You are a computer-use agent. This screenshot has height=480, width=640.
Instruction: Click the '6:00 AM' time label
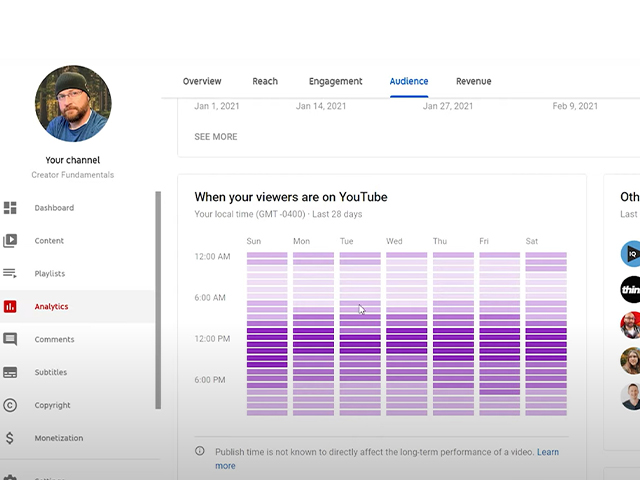click(x=210, y=298)
